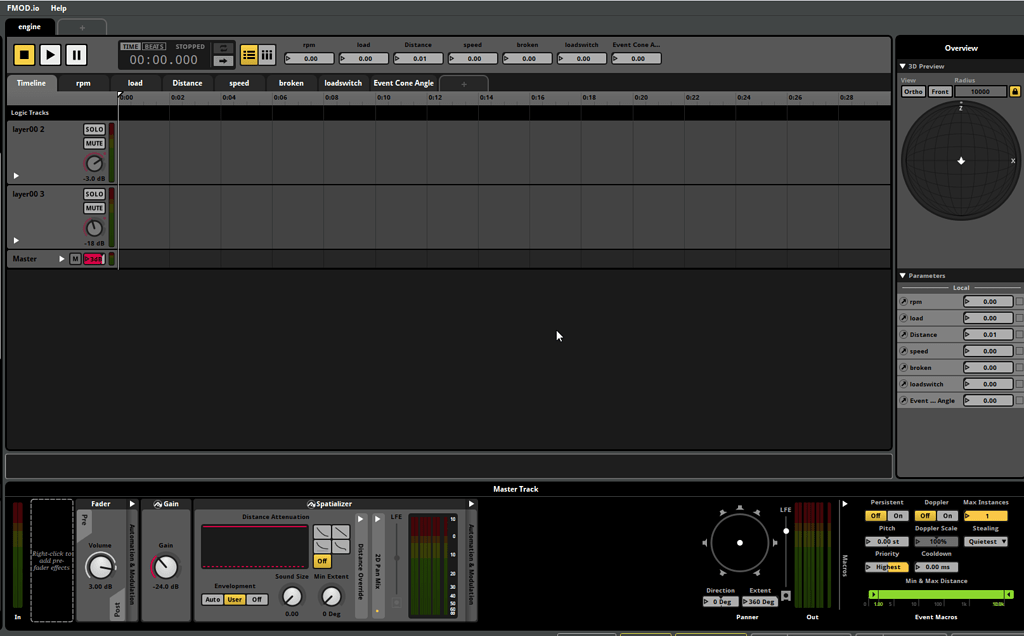Viewport: 1024px width, 636px height.
Task: Click the Stop transport button
Action: point(22,55)
